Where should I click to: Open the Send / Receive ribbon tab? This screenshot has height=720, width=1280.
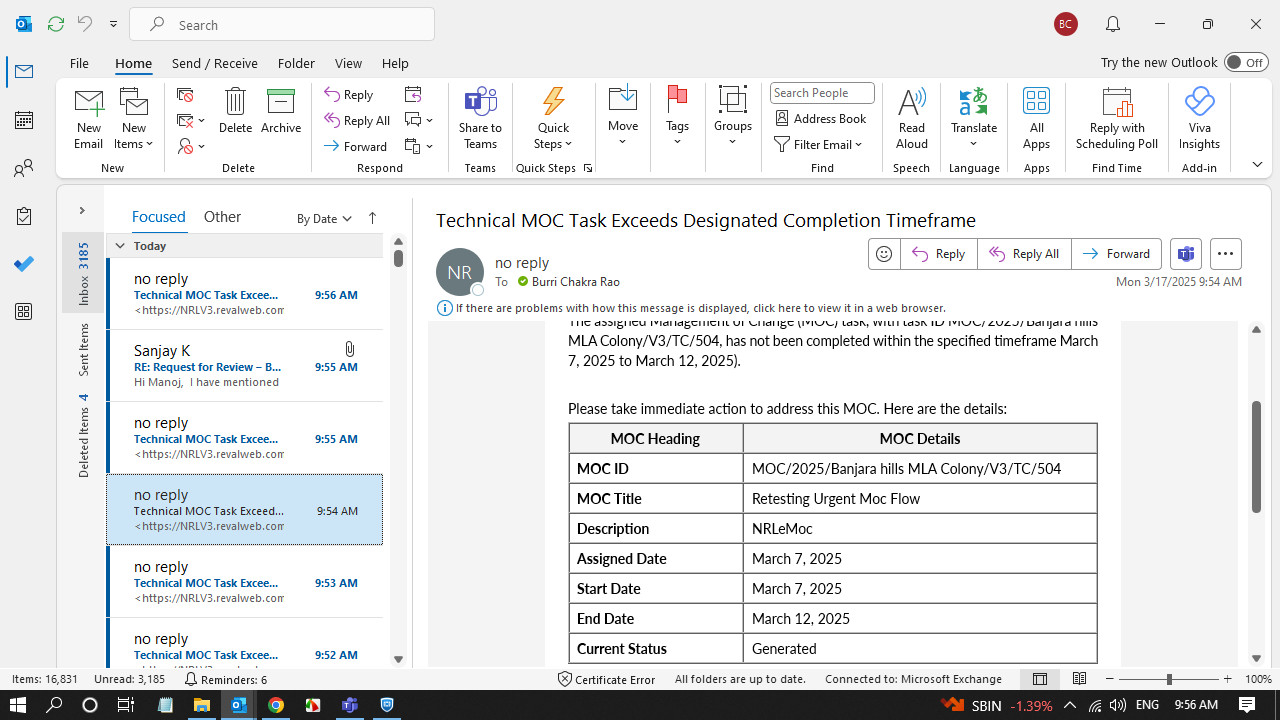(x=214, y=63)
